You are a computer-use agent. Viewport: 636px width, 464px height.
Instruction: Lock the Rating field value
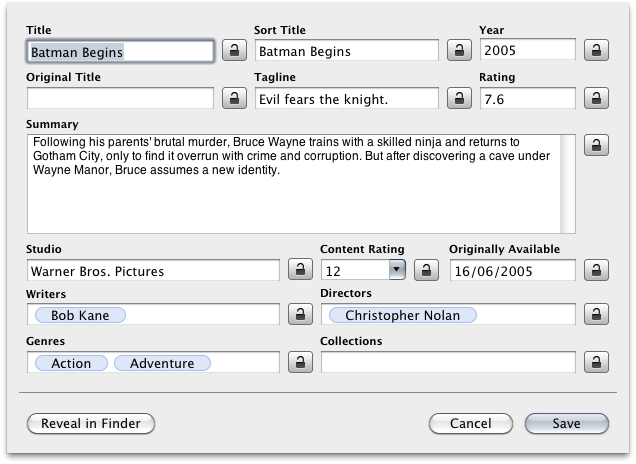596,98
